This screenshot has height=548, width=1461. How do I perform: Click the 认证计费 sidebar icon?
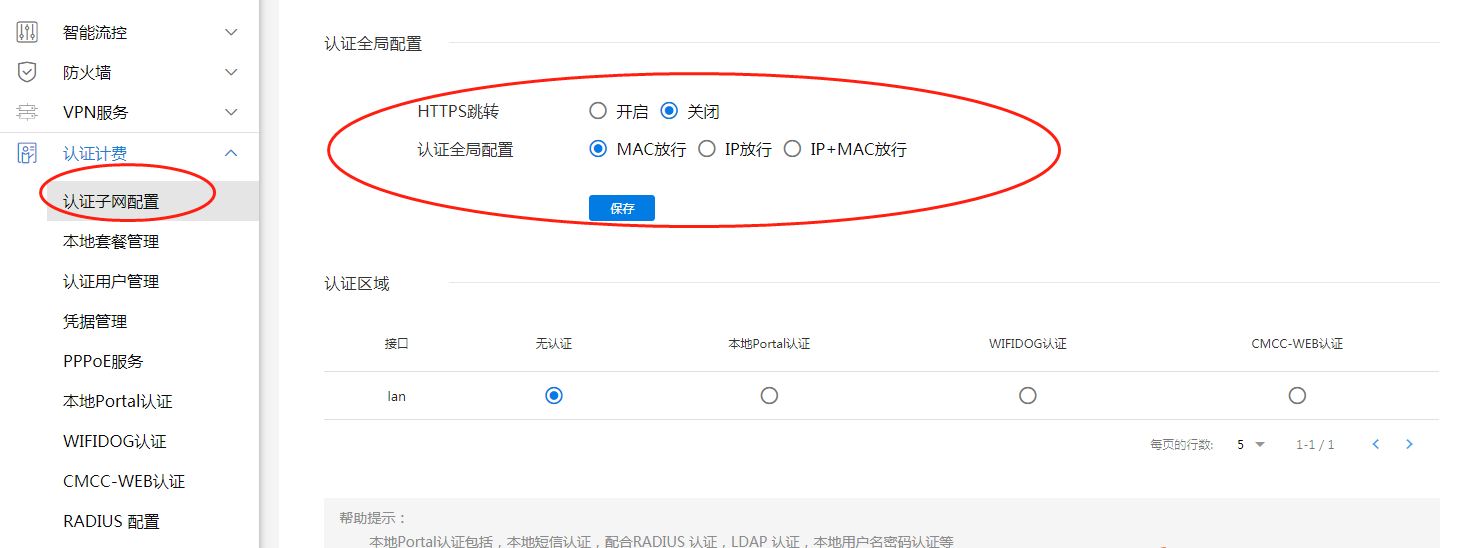[x=27, y=153]
